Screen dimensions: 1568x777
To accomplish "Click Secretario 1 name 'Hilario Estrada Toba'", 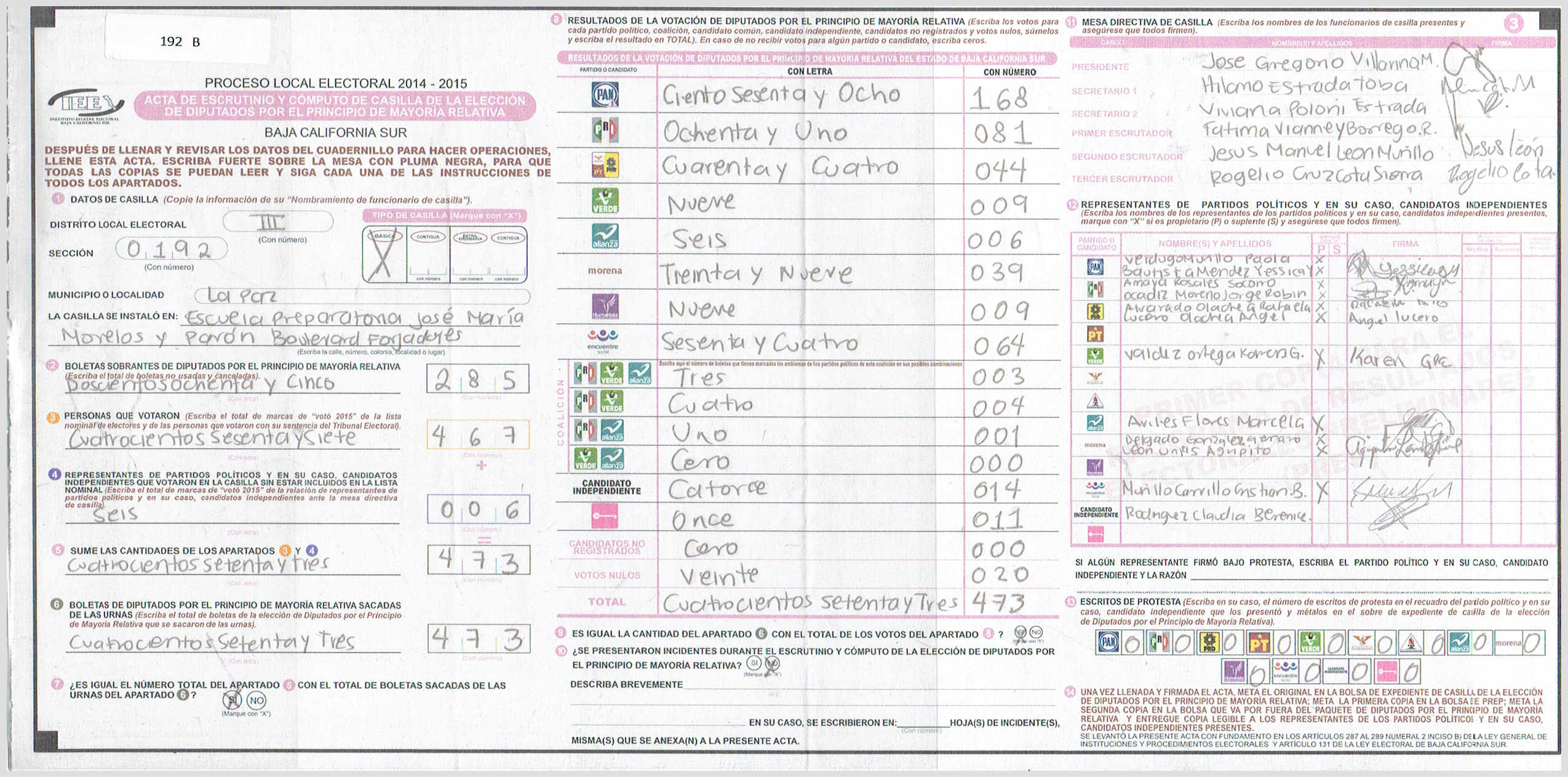I will 1304,85.
